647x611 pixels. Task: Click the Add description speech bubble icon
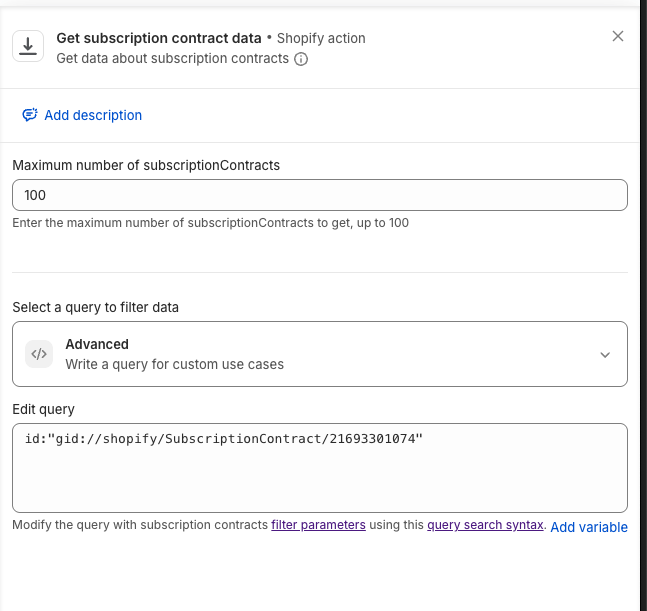pyautogui.click(x=30, y=115)
